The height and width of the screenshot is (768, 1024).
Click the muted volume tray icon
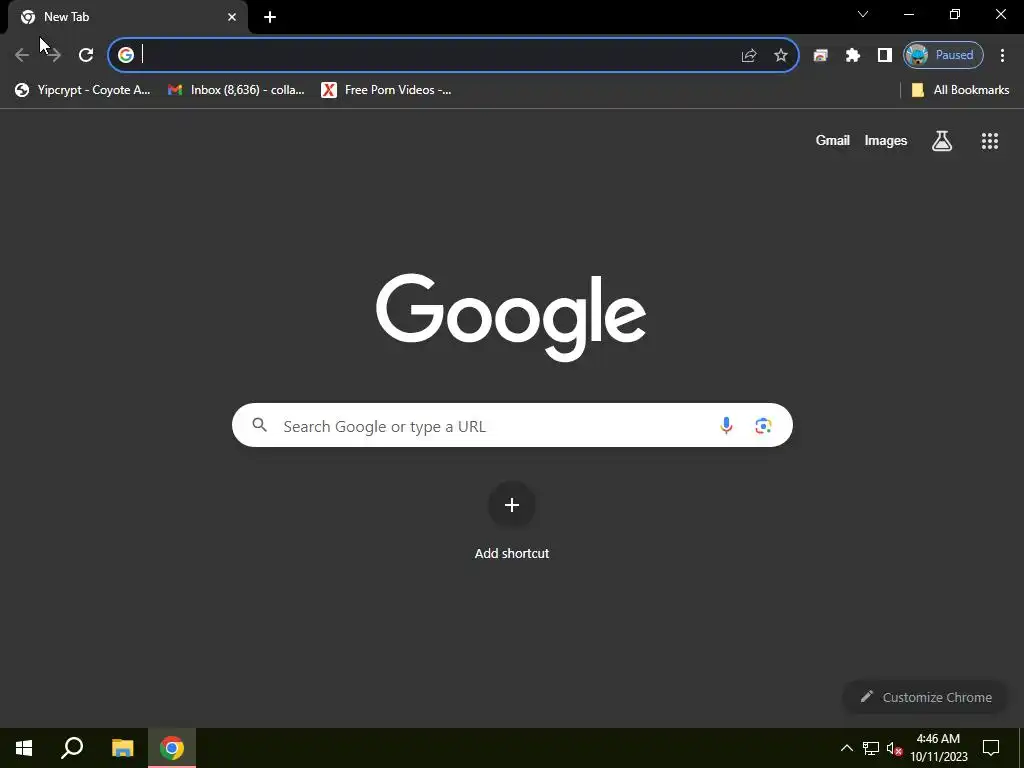tap(895, 748)
